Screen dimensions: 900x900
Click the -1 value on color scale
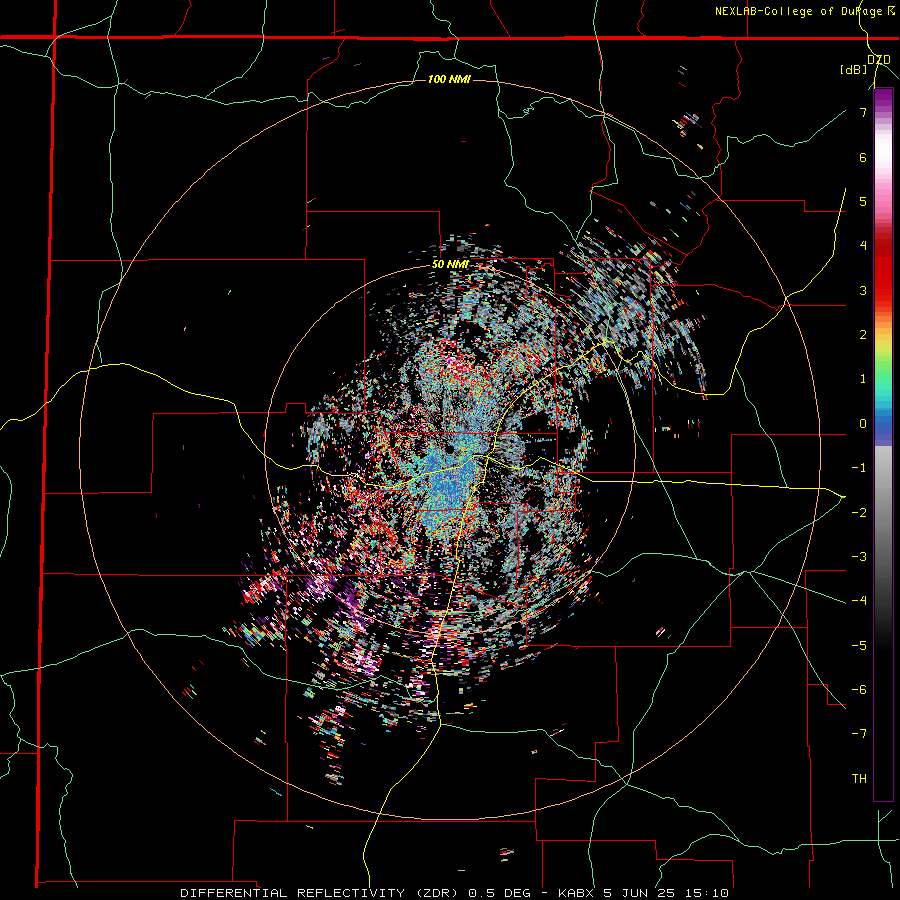tap(859, 468)
